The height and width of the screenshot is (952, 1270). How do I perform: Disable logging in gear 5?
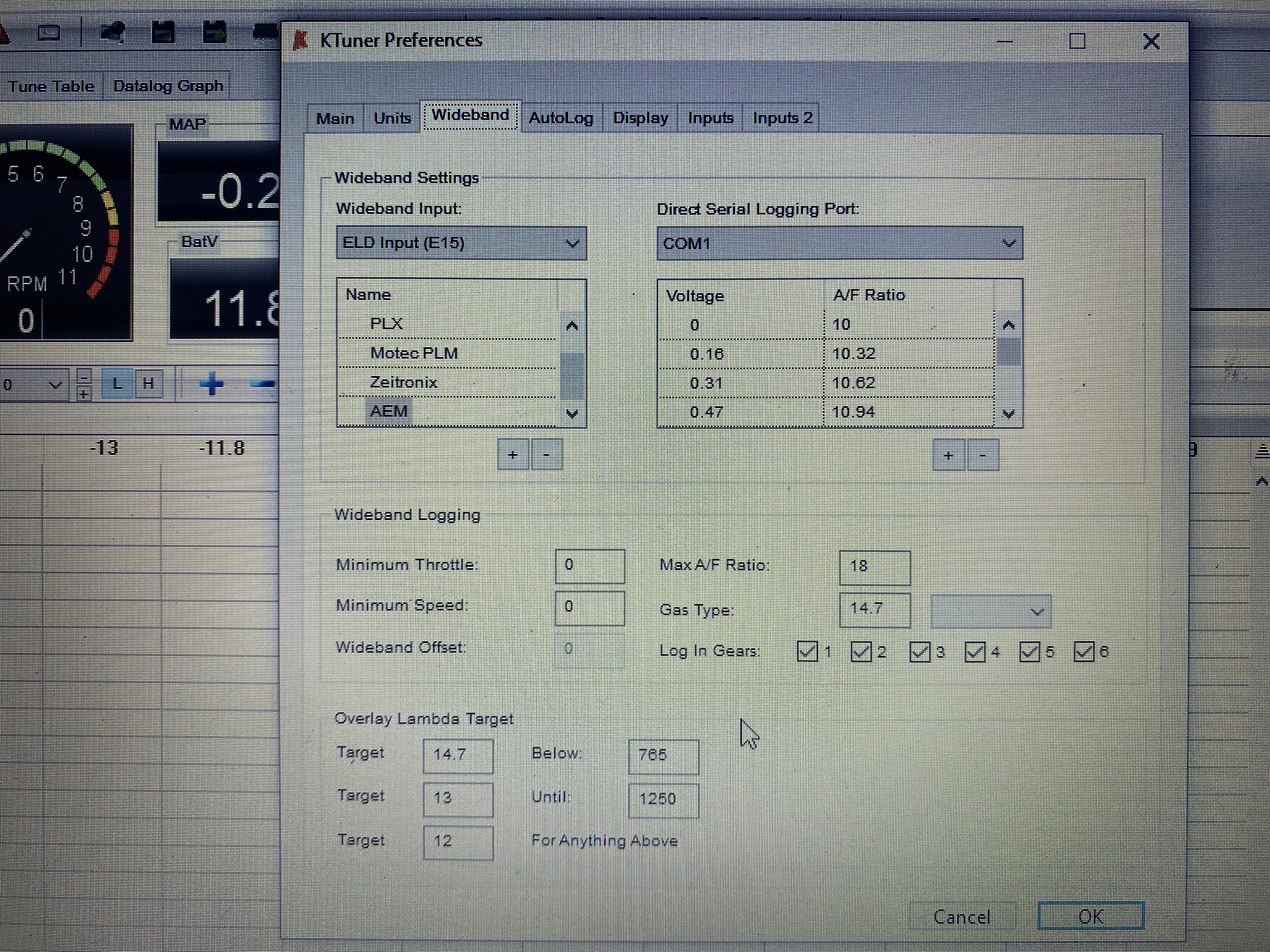(1029, 652)
